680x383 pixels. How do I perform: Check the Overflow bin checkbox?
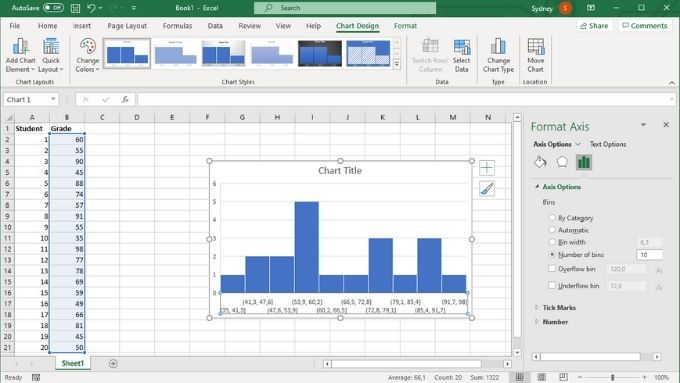[552, 268]
